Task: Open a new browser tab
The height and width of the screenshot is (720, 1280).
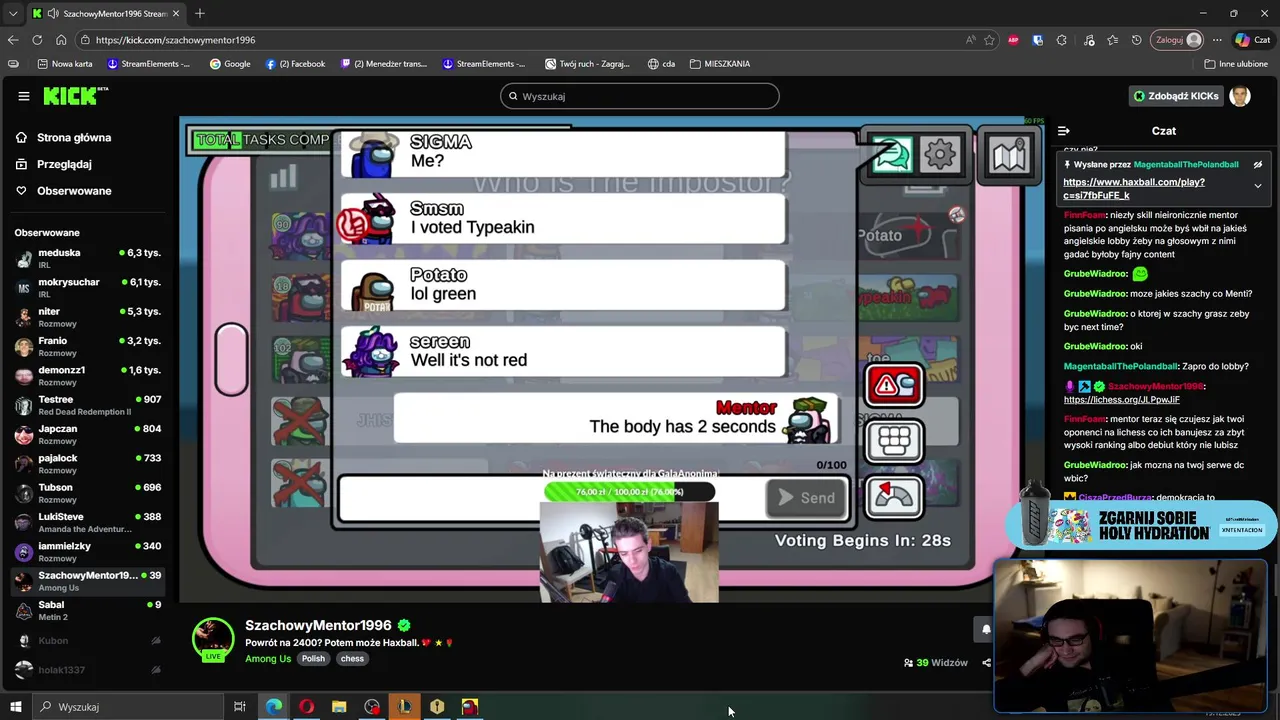Action: [200, 14]
